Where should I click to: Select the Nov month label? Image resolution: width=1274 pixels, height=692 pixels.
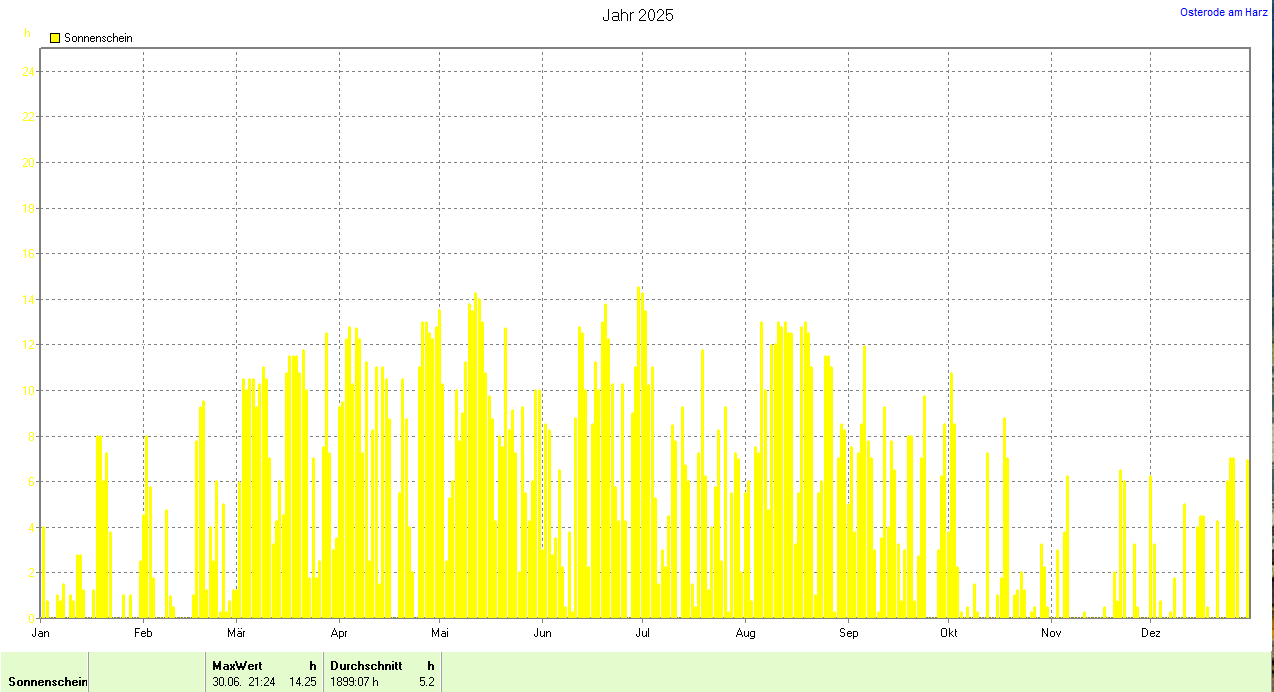pyautogui.click(x=1051, y=633)
